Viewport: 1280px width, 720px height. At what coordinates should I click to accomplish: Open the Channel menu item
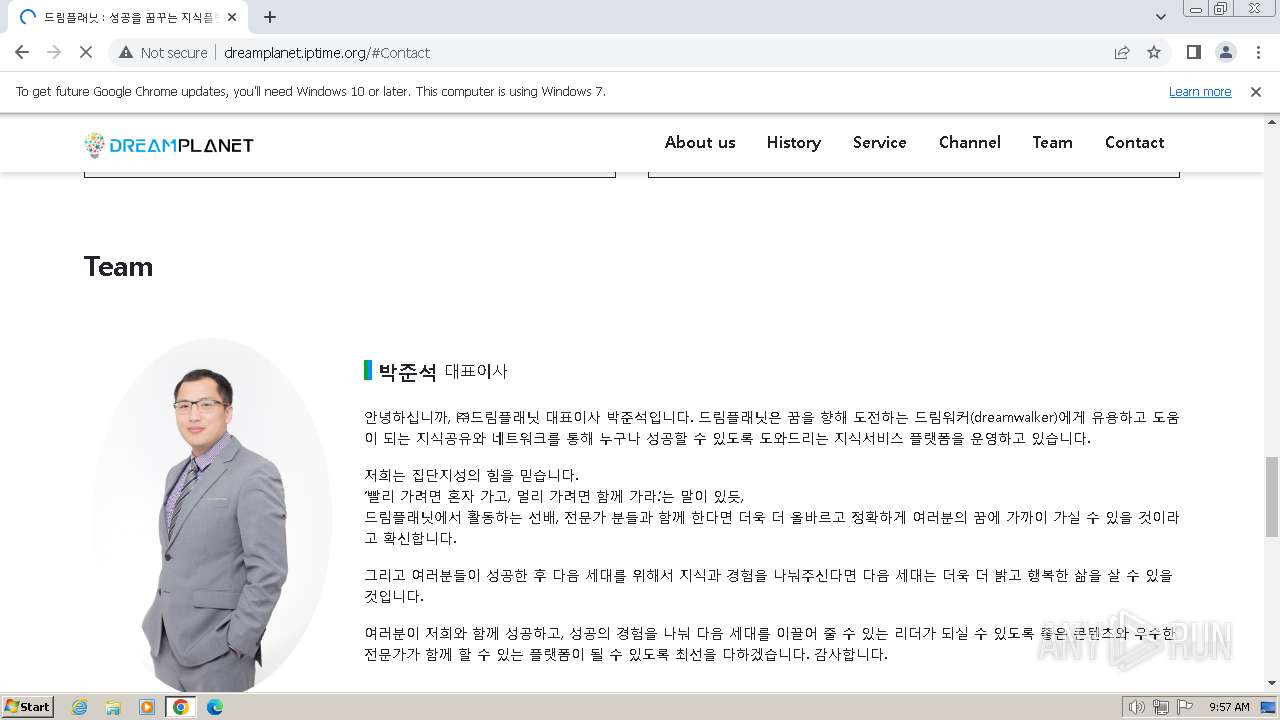[x=970, y=142]
